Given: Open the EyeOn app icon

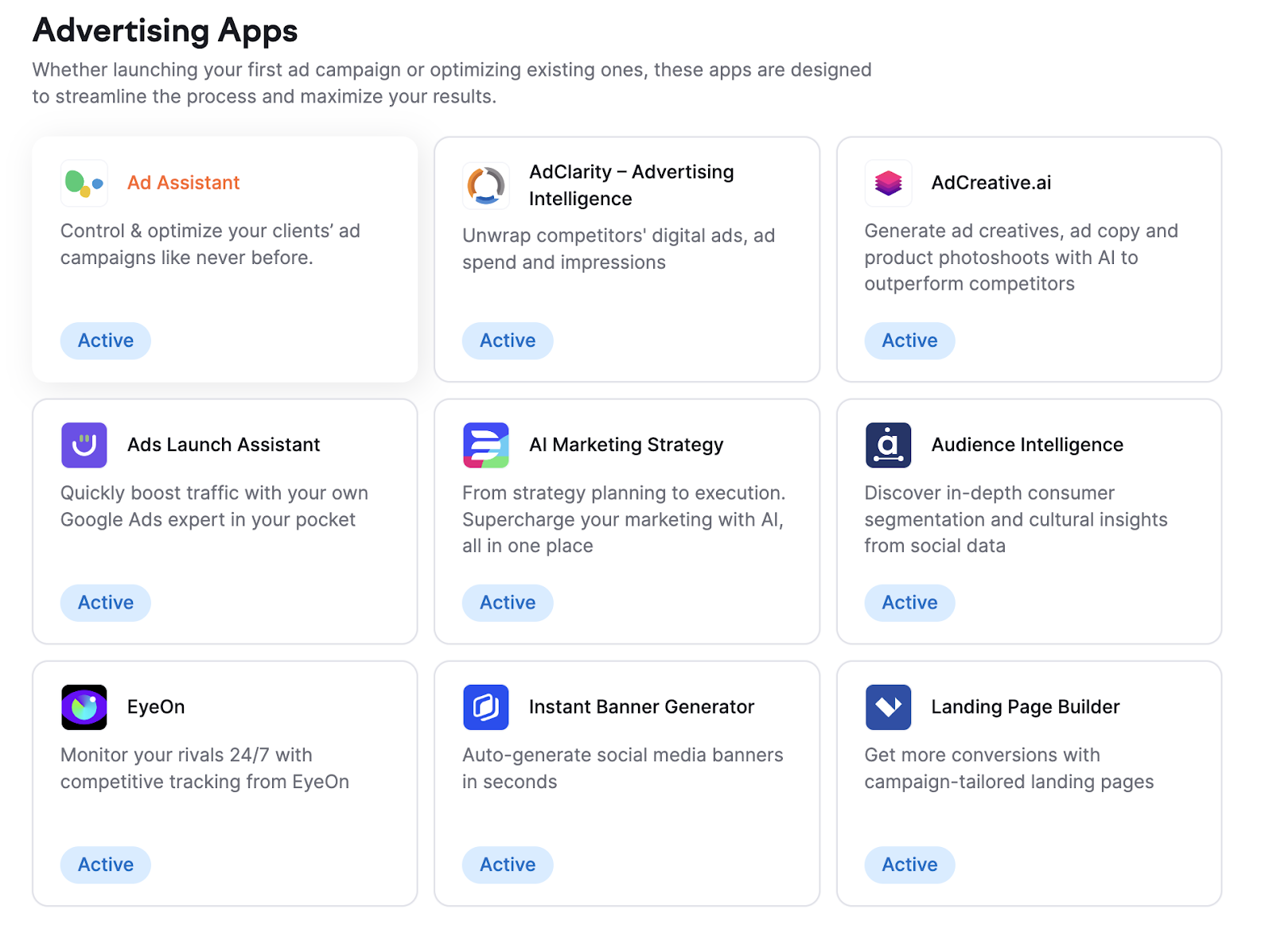Looking at the screenshot, I should (83, 706).
